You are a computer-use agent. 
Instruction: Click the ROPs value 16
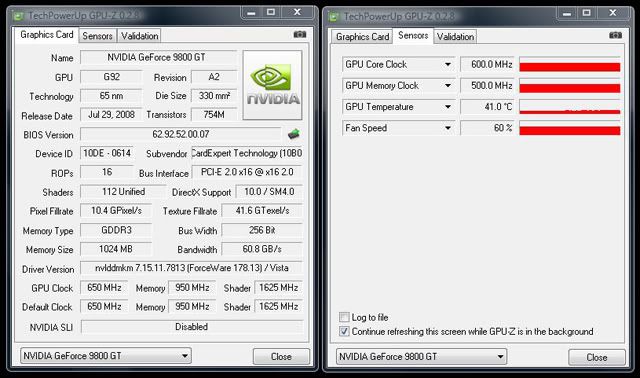pos(107,172)
